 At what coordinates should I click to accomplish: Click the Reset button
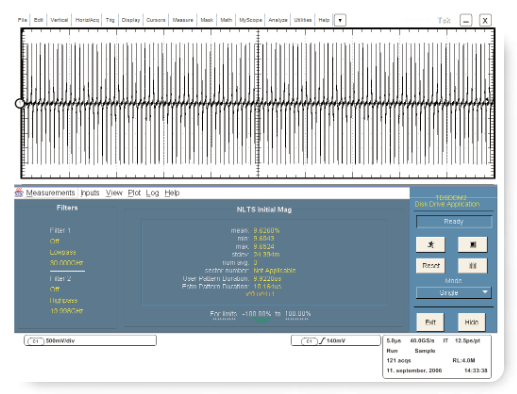coord(431,266)
